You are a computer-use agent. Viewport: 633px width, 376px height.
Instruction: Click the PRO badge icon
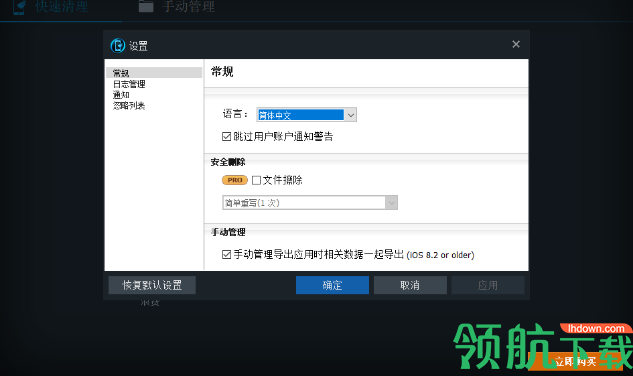[235, 180]
